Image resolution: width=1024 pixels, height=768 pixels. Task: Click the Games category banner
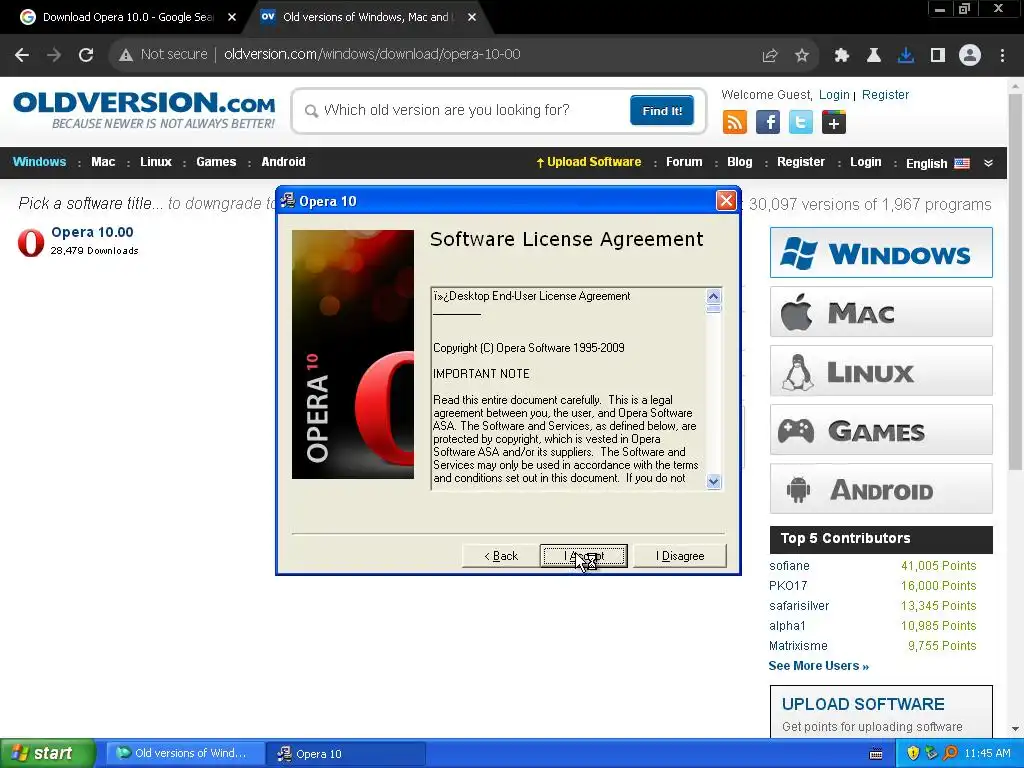coord(881,430)
